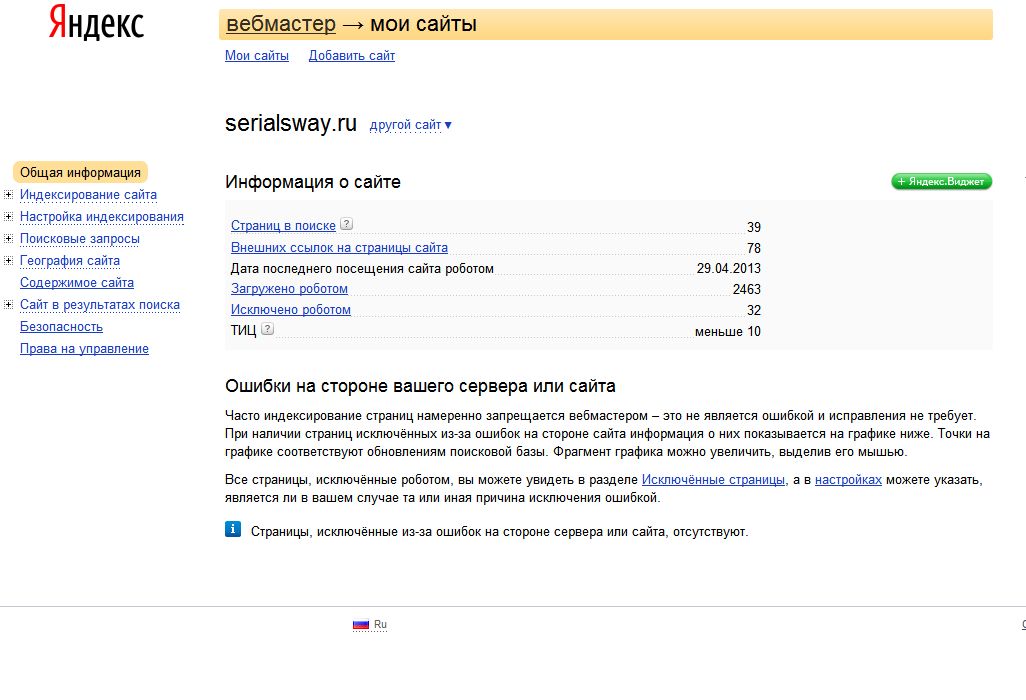This screenshot has width=1026, height=700.
Task: Click Дата последнего посещения сайта роботом label
Action: [x=362, y=269]
